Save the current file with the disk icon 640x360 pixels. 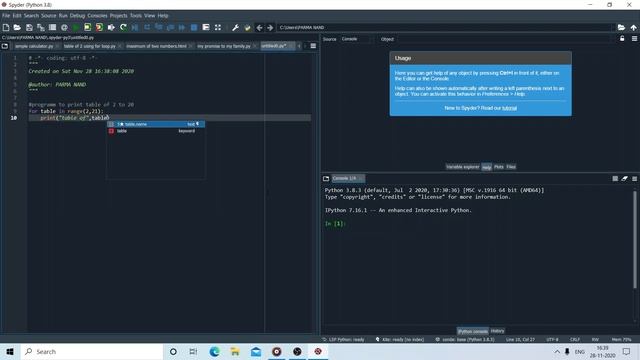29,27
